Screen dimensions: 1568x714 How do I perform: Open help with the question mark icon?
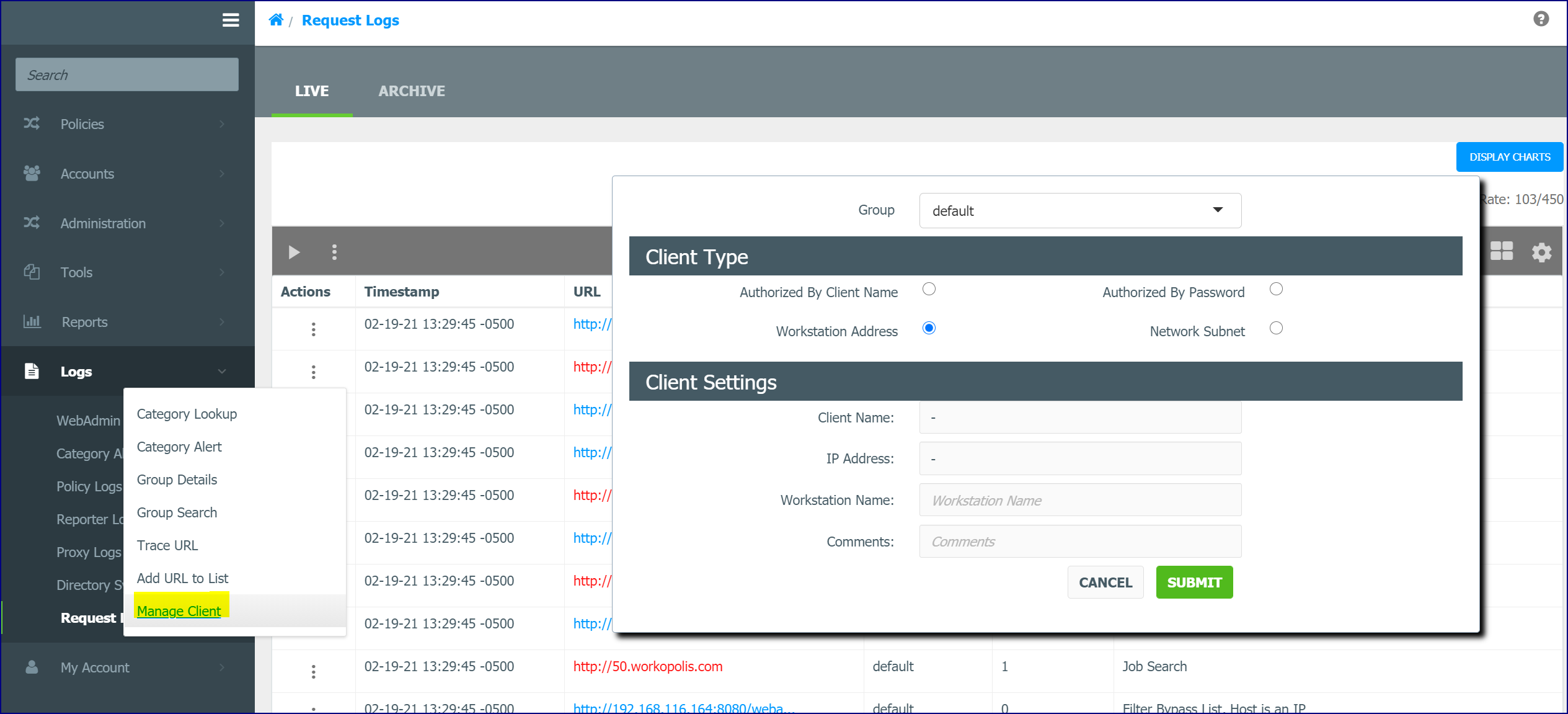tap(1541, 19)
